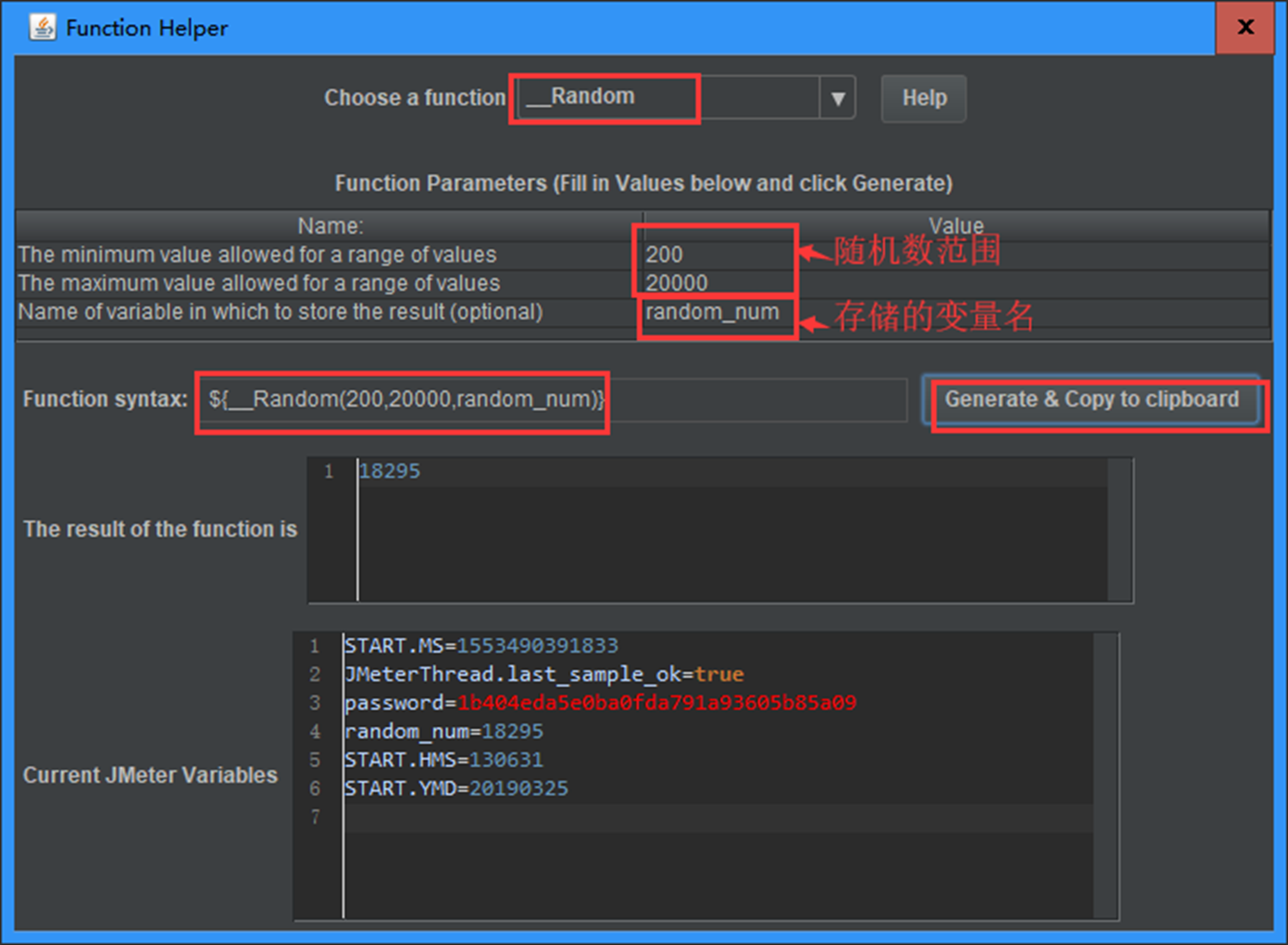Viewport: 1288px width, 945px height.
Task: Click the JMeterThread.last_sample_ok line
Action: point(544,674)
